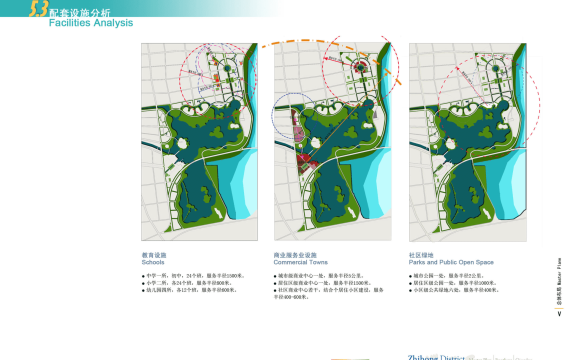The width and height of the screenshot is (570, 360).
Task: Click the Commercial Towns caption title
Action: (300, 259)
